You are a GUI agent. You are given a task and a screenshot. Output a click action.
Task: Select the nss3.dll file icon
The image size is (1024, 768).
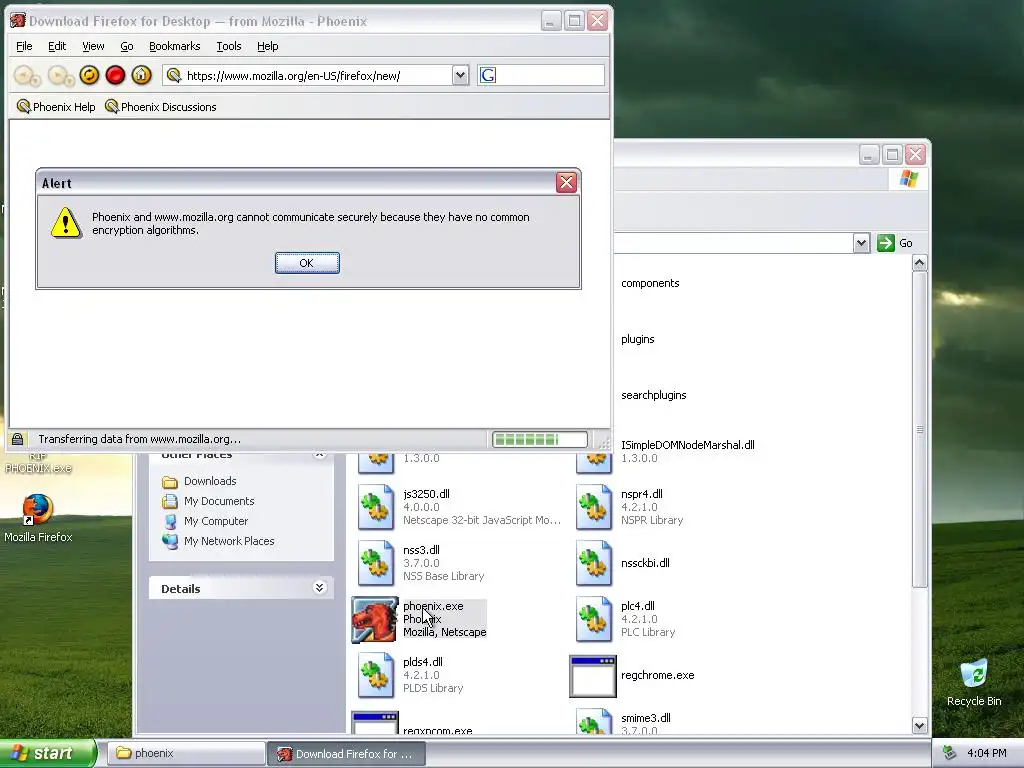tap(376, 563)
